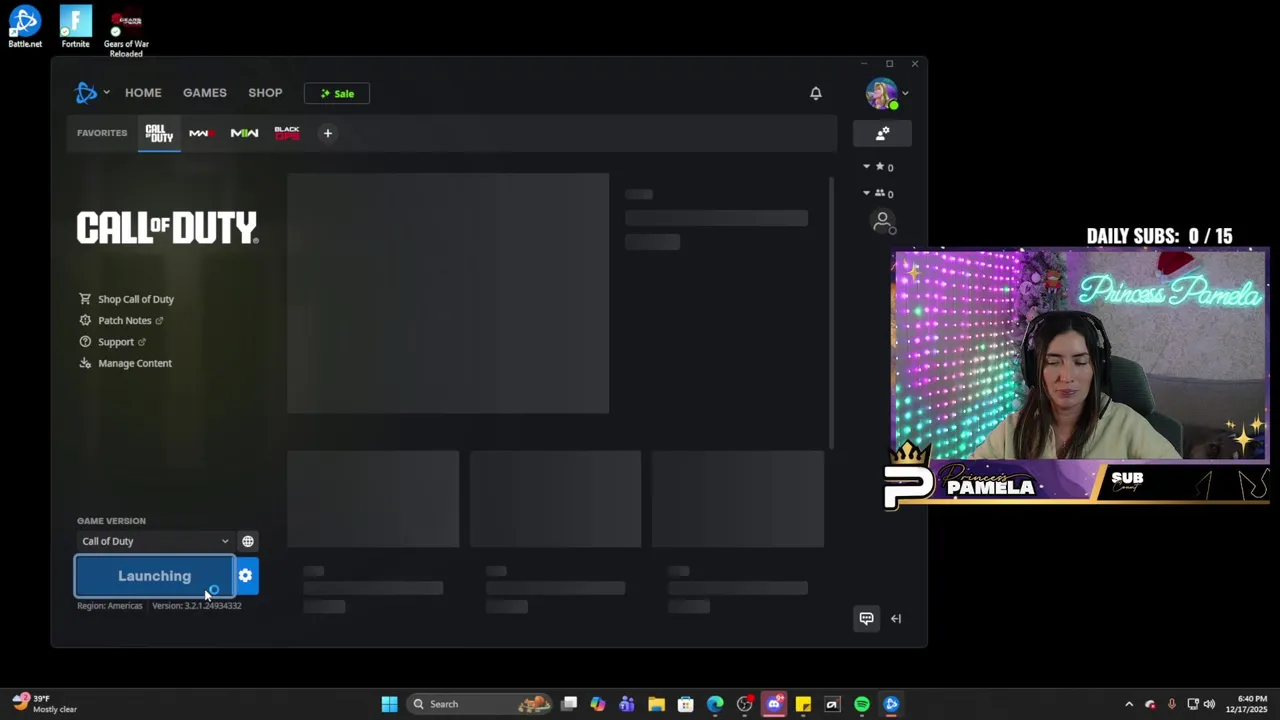This screenshot has height=720, width=1280.
Task: Add a game to favorites with plus
Action: [x=327, y=133]
